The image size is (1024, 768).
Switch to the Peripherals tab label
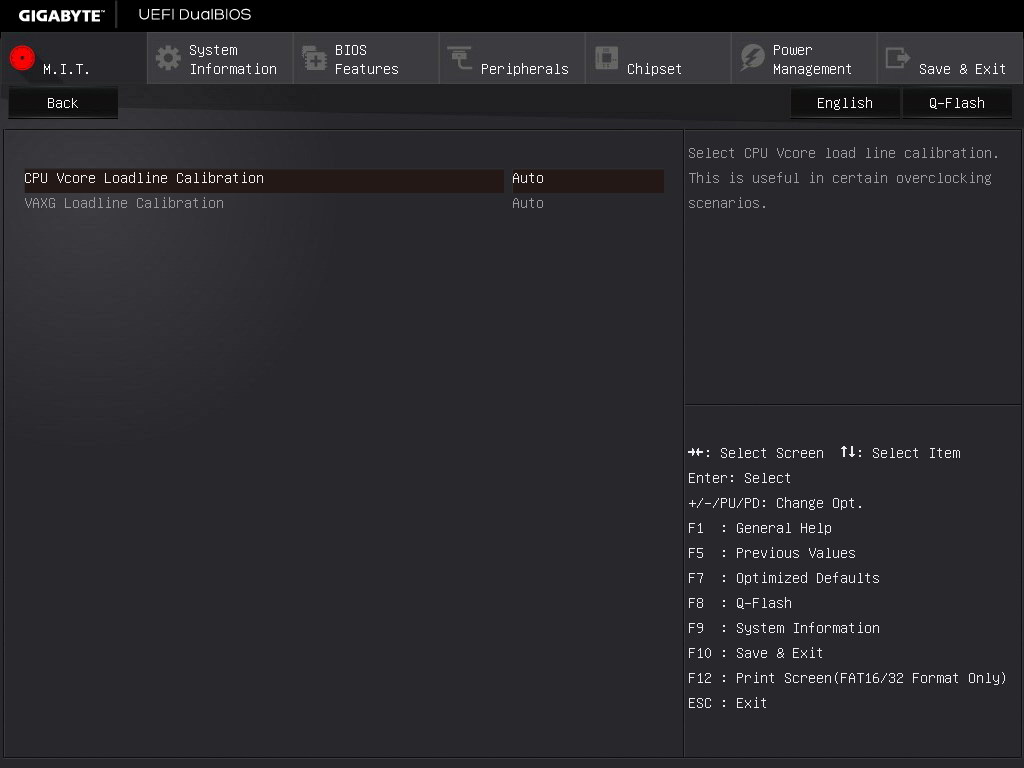pyautogui.click(x=524, y=69)
